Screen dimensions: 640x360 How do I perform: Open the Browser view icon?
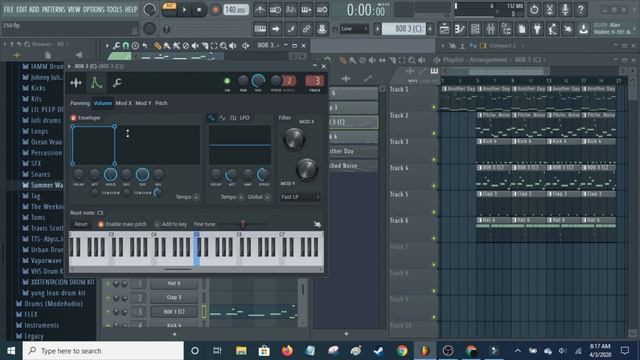click(506, 29)
